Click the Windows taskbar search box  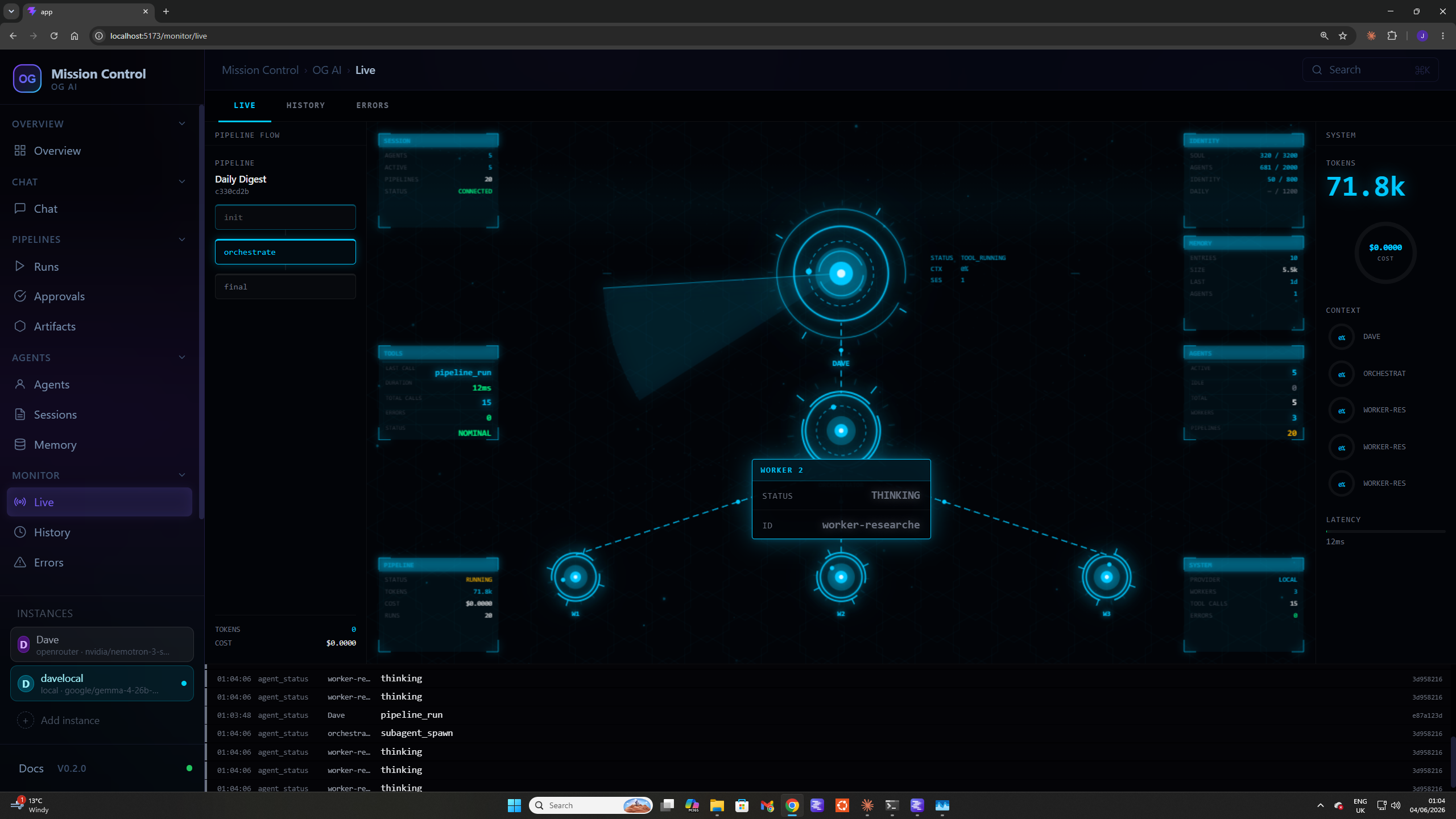(x=590, y=805)
